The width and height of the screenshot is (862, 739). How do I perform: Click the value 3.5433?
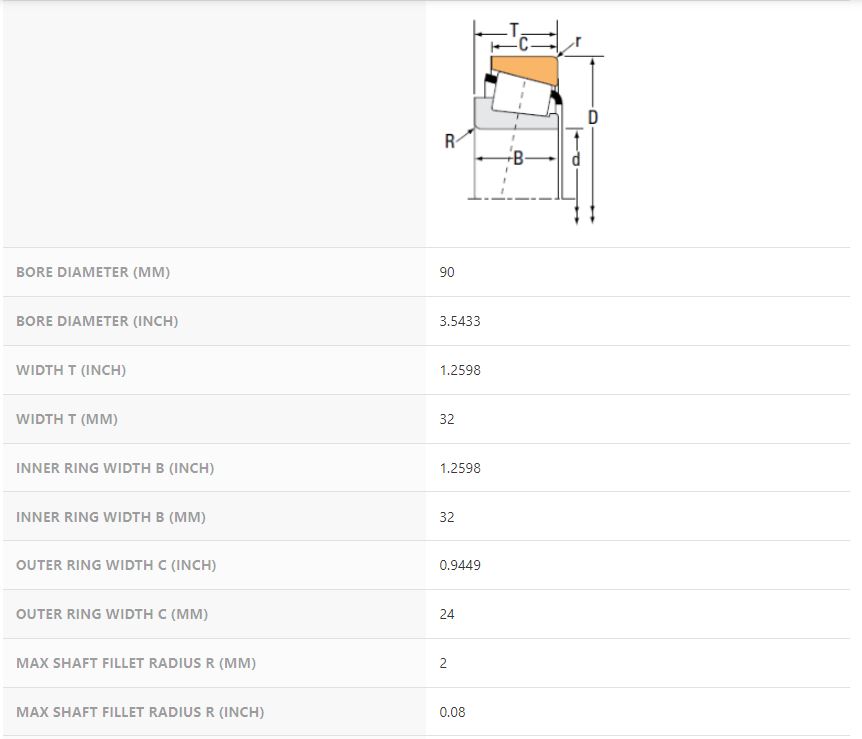click(460, 321)
